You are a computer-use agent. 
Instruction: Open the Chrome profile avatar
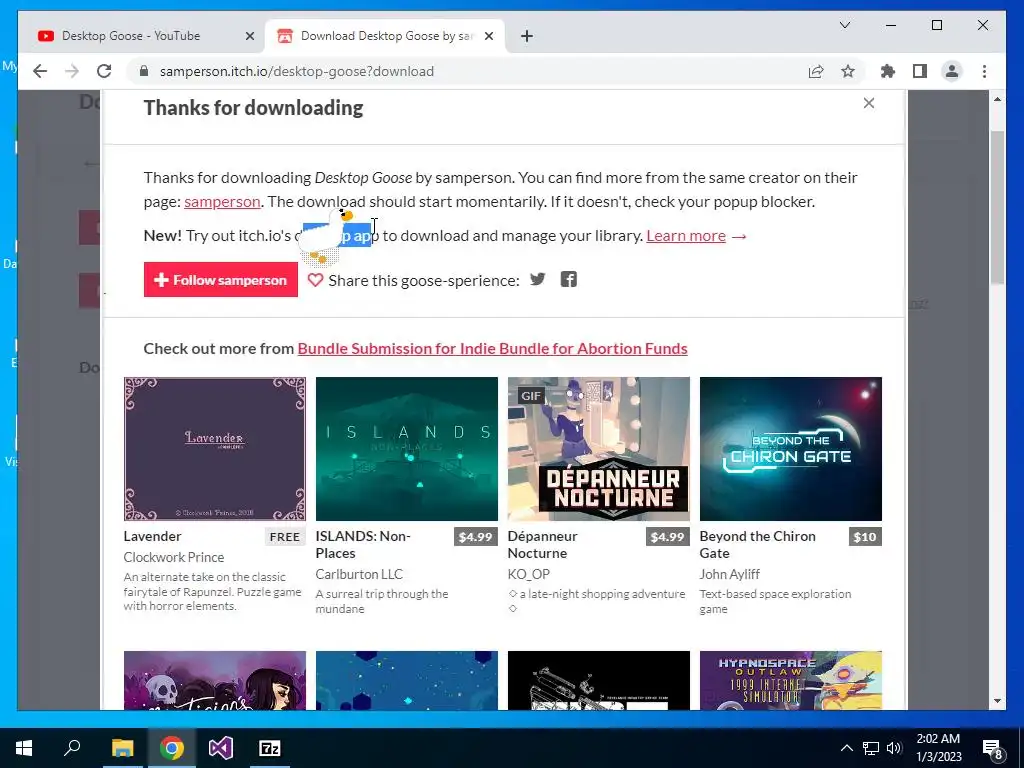pyautogui.click(x=952, y=71)
